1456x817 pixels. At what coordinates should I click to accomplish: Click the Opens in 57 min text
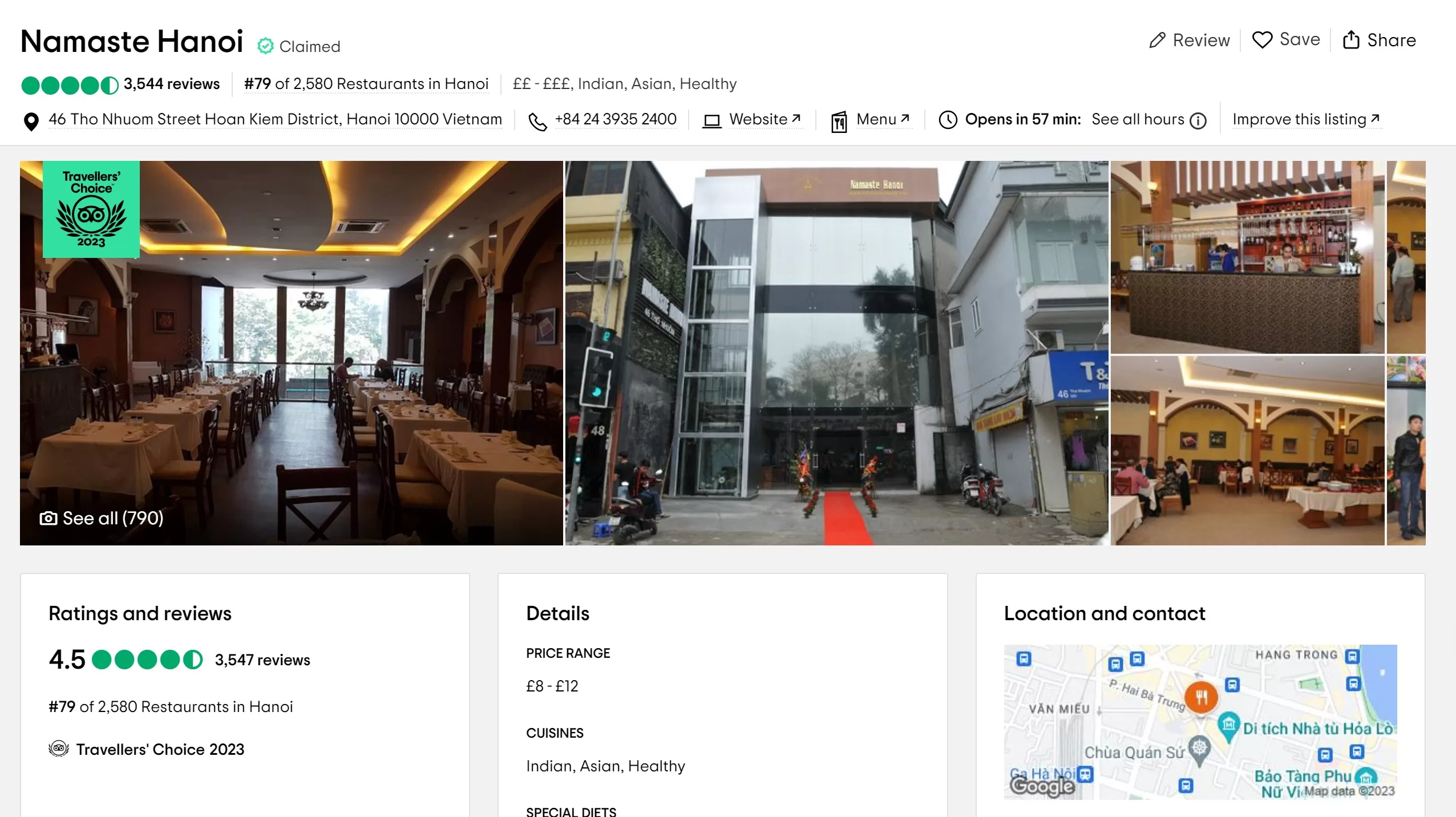tap(1023, 119)
